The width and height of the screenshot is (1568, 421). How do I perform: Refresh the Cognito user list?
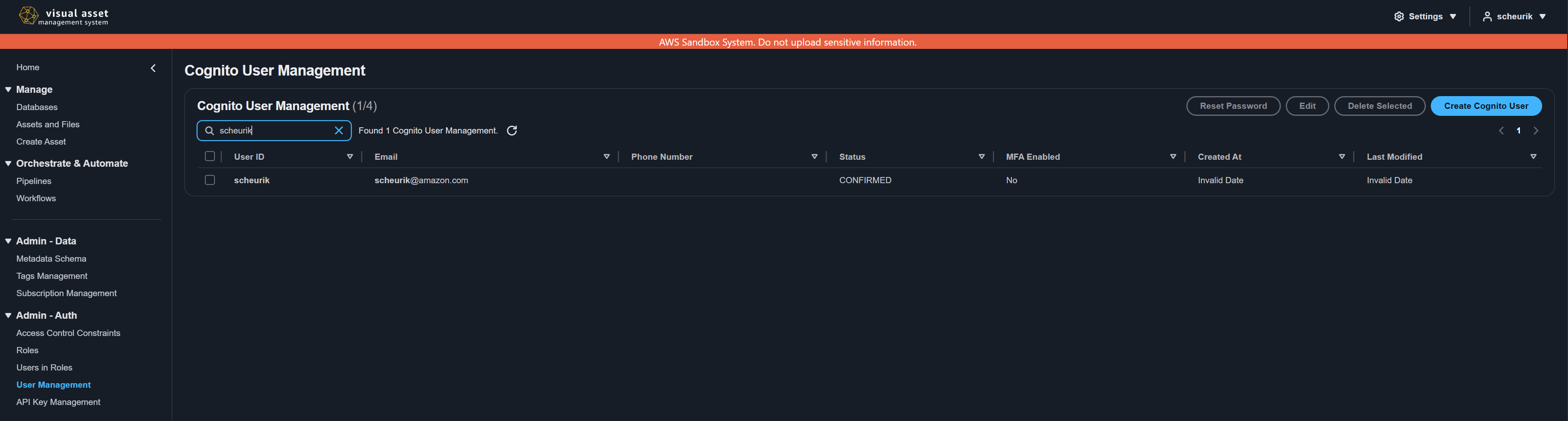tap(512, 131)
